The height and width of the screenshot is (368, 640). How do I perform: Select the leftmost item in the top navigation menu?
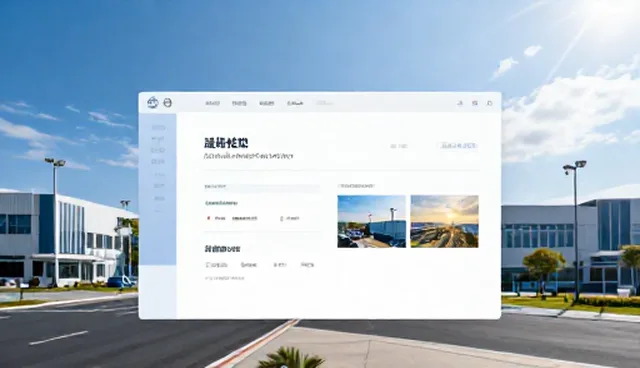click(x=212, y=103)
